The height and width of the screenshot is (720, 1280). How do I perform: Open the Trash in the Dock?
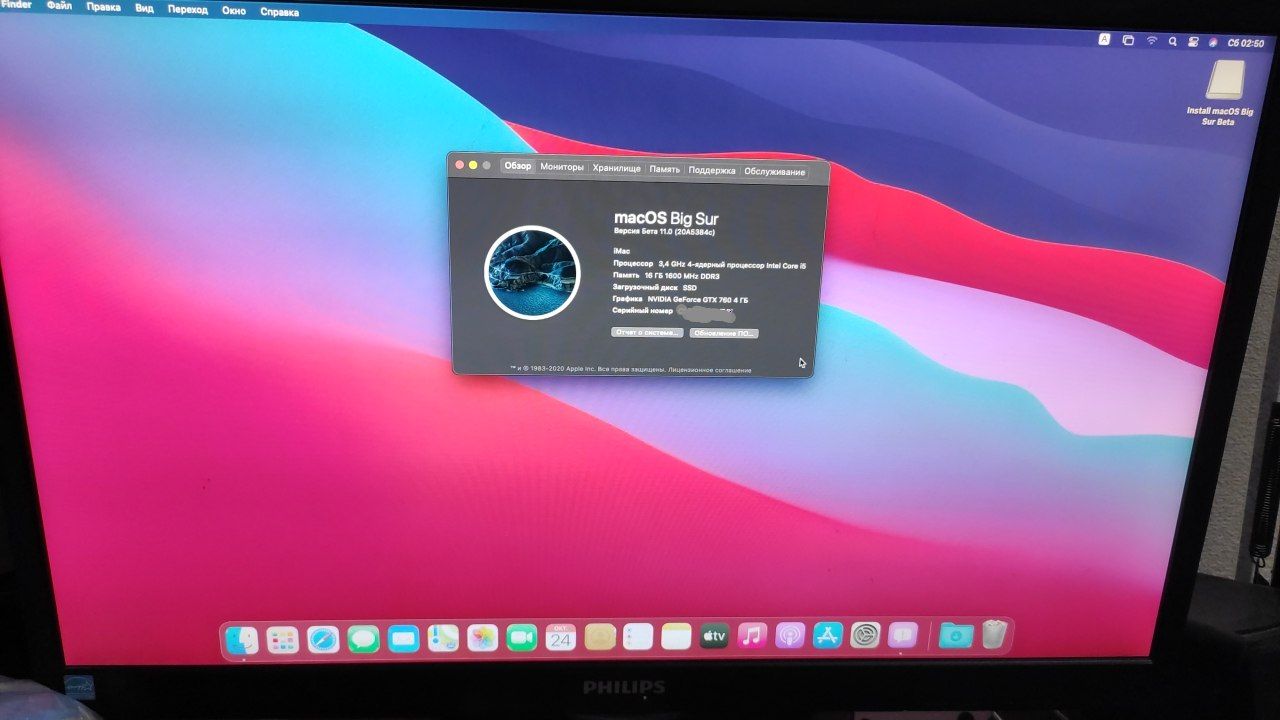point(993,634)
